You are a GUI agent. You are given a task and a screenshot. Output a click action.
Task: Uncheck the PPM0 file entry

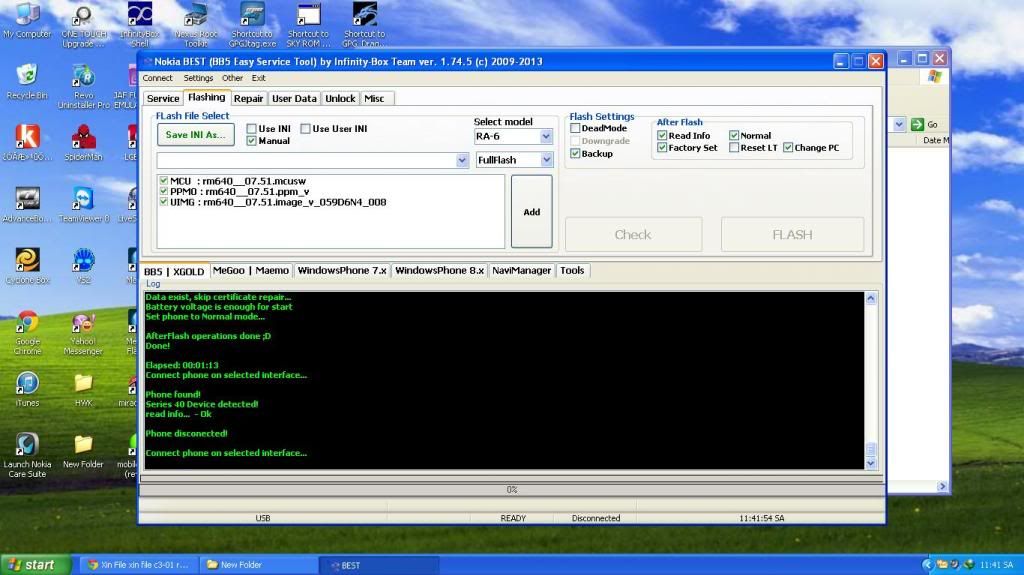pos(163,191)
